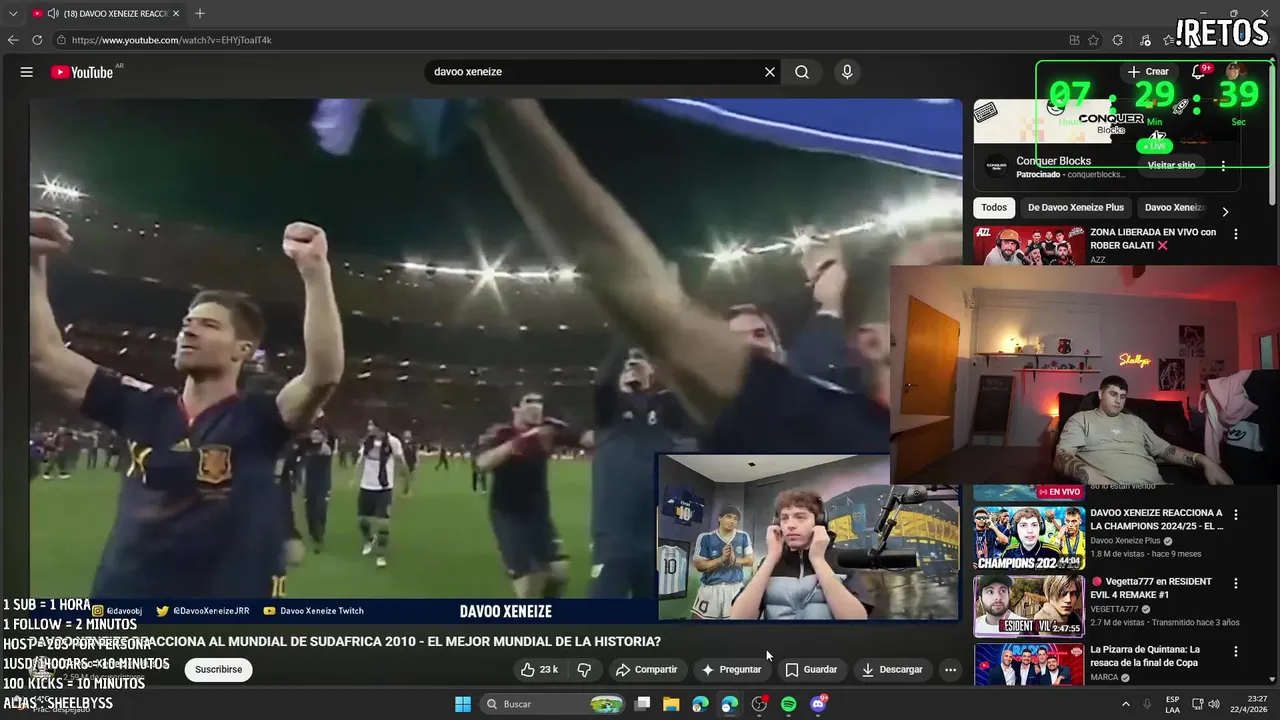Image resolution: width=1280 pixels, height=720 pixels.
Task: Show more filter chips with arrow
Action: tap(1225, 212)
